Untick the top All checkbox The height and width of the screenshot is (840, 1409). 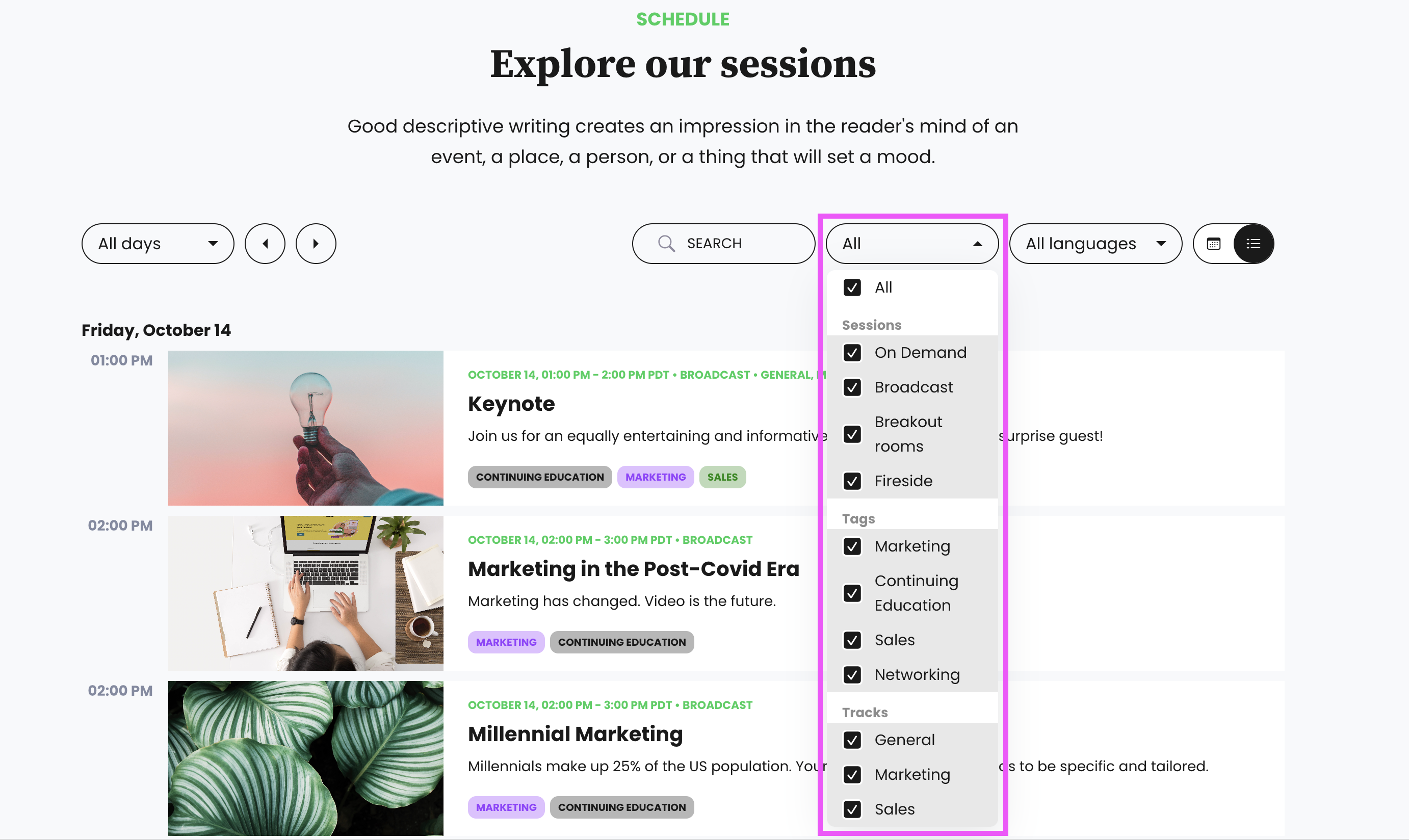[852, 287]
